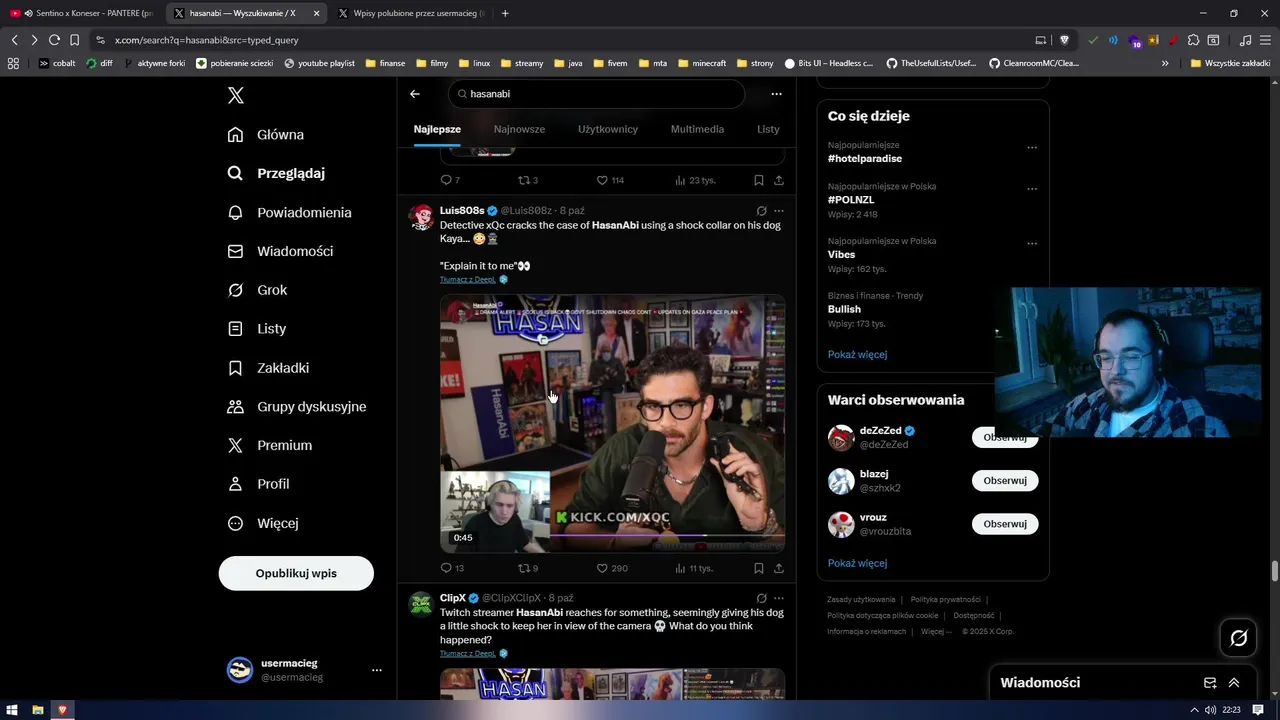
Task: Reply to the Luis808s post
Action: 452,568
